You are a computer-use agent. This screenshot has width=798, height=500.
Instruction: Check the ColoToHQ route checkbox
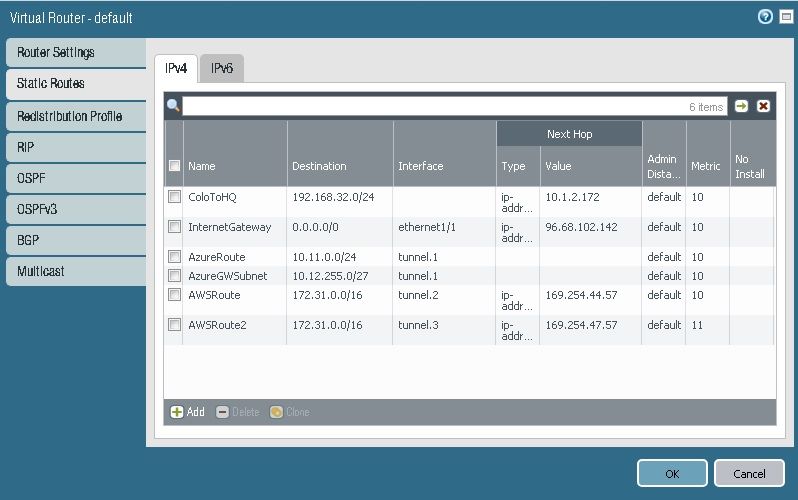pos(174,197)
